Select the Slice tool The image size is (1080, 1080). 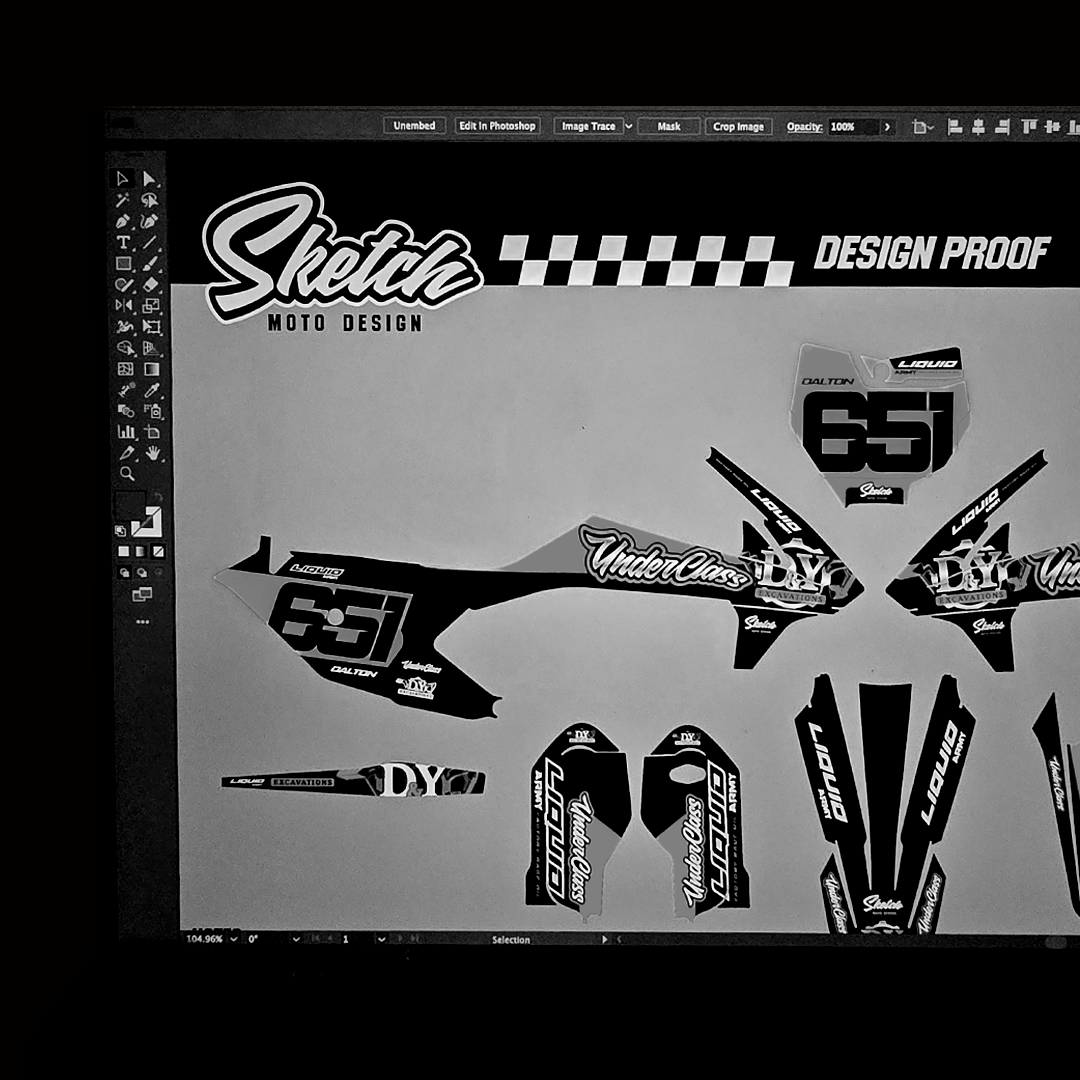(127, 453)
